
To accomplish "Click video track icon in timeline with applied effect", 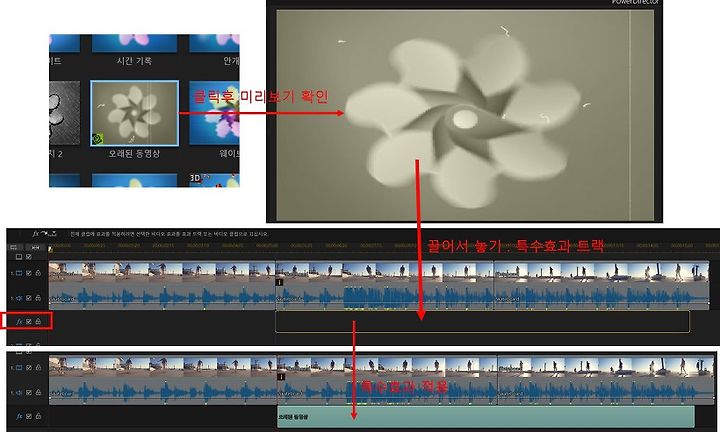I will tap(19, 368).
